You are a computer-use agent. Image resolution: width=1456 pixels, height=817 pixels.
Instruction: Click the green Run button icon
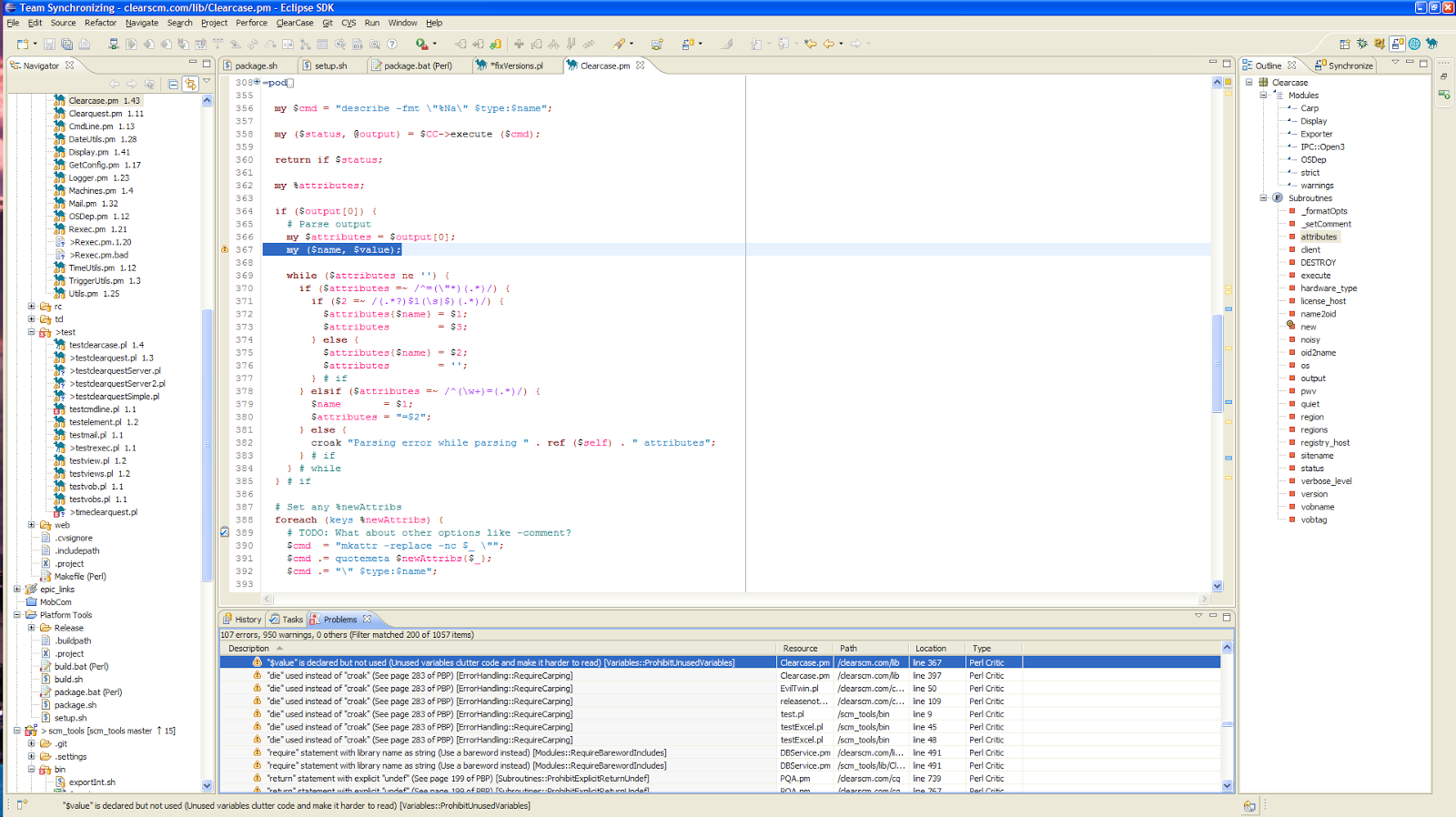pos(421,44)
